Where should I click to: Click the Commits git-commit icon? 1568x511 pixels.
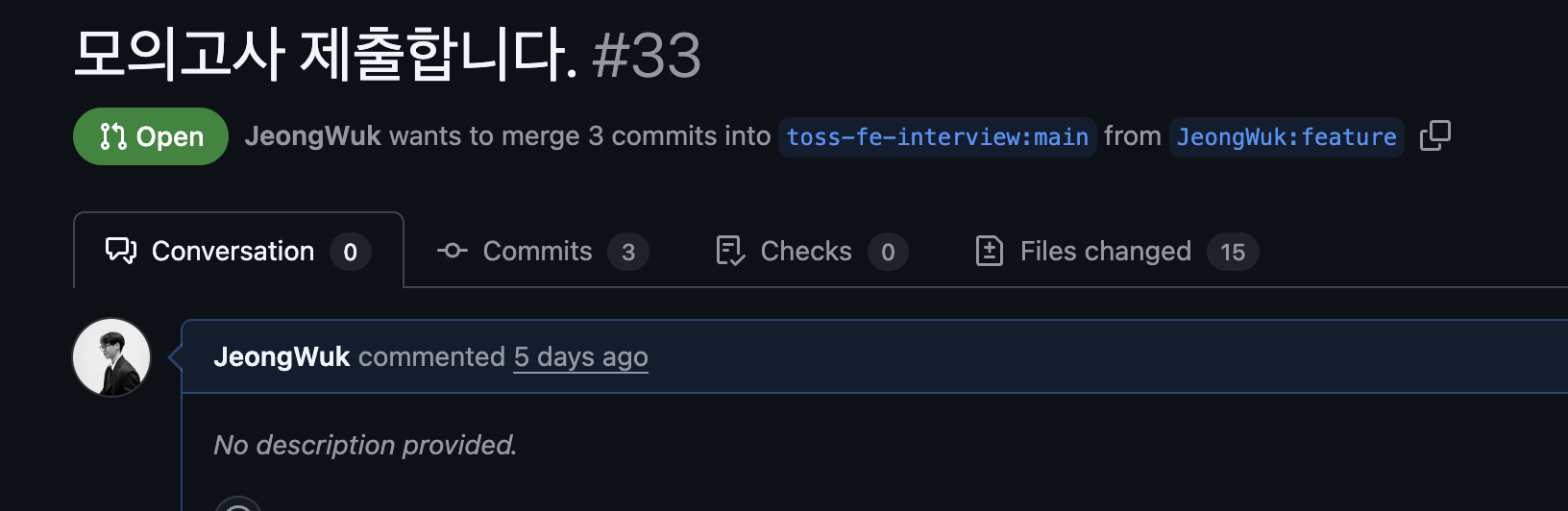point(453,251)
